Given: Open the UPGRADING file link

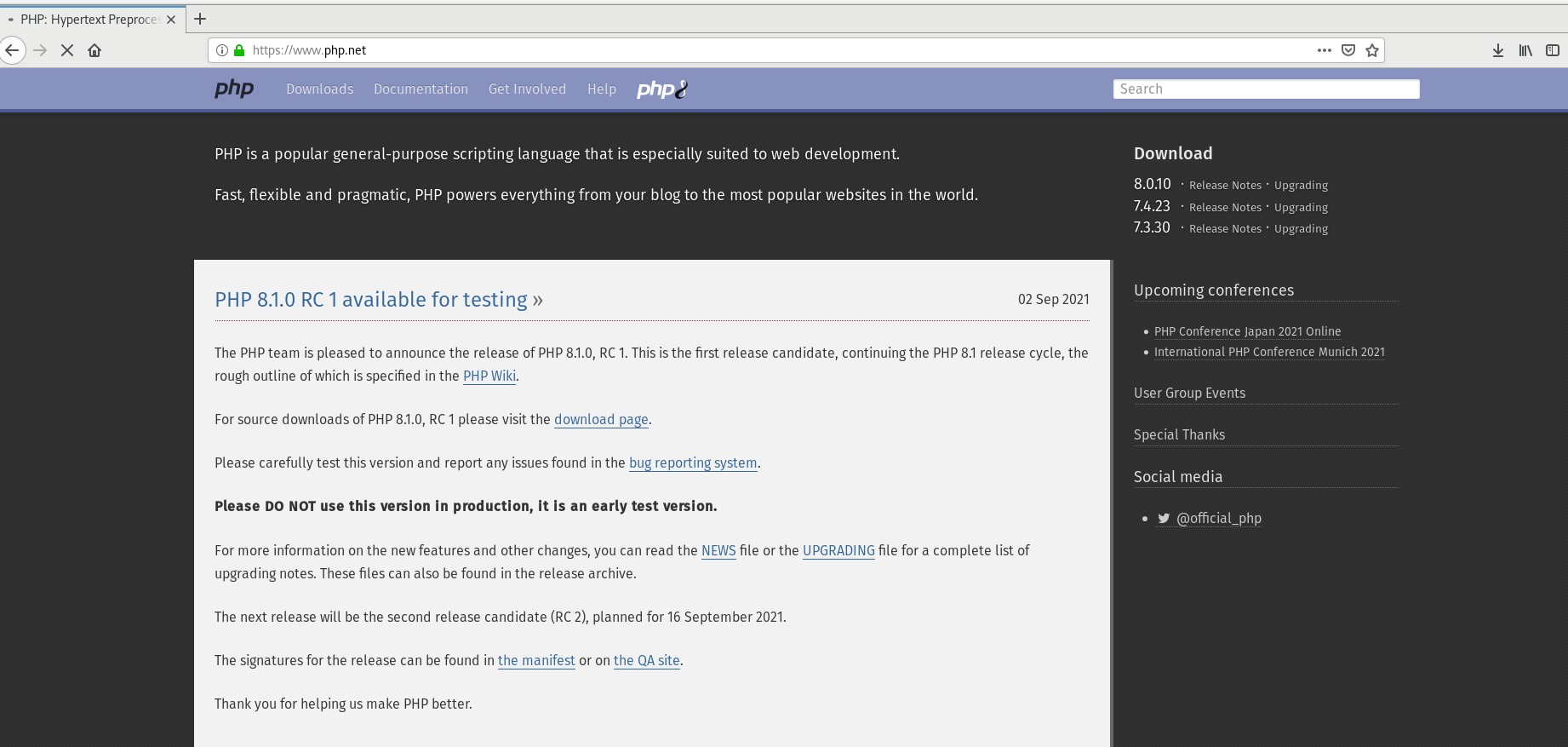Looking at the screenshot, I should (838, 550).
